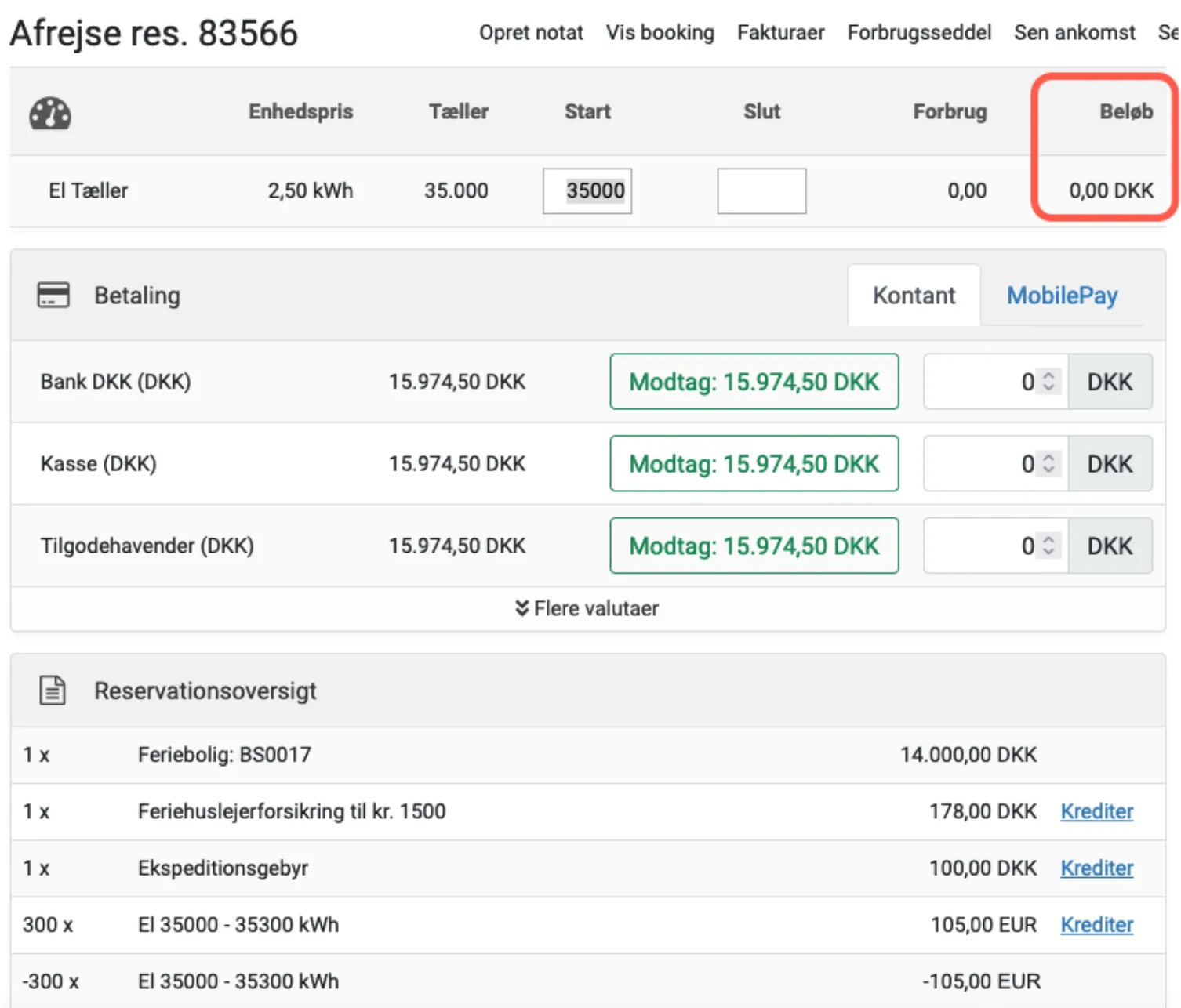
Task: Click Krediter link for Ekspeditionsgebyr
Action: pos(1096,868)
